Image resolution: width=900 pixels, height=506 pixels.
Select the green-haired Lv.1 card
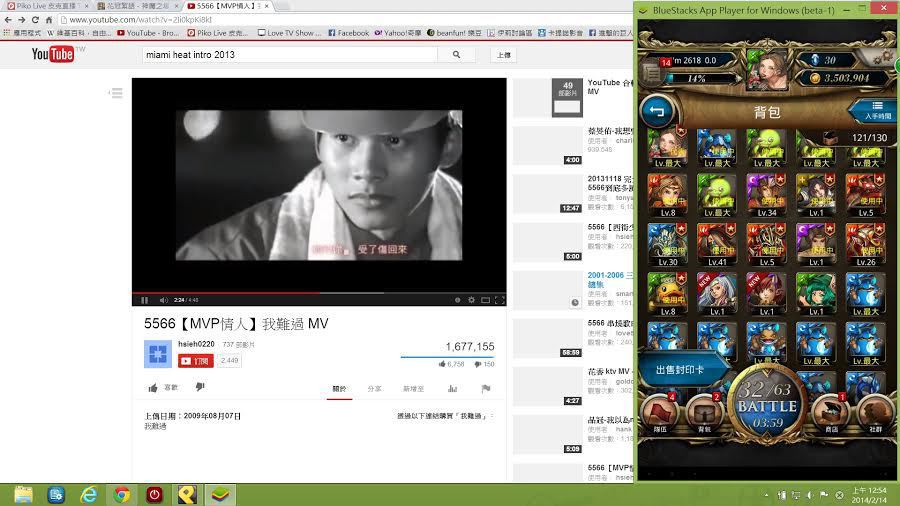(x=816, y=294)
